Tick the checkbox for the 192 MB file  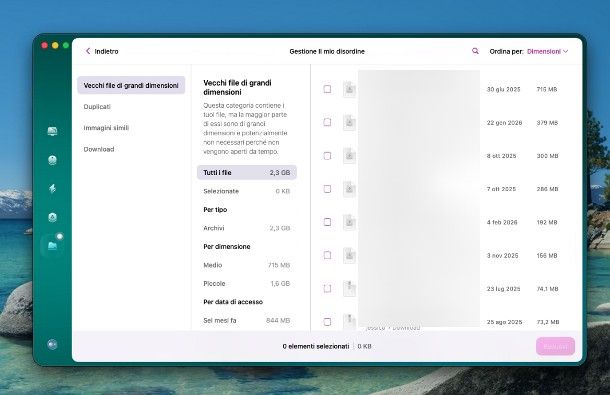[x=327, y=222]
